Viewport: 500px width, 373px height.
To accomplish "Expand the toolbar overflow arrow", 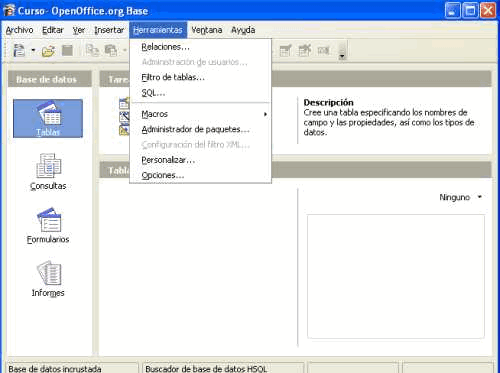I will click(x=342, y=56).
